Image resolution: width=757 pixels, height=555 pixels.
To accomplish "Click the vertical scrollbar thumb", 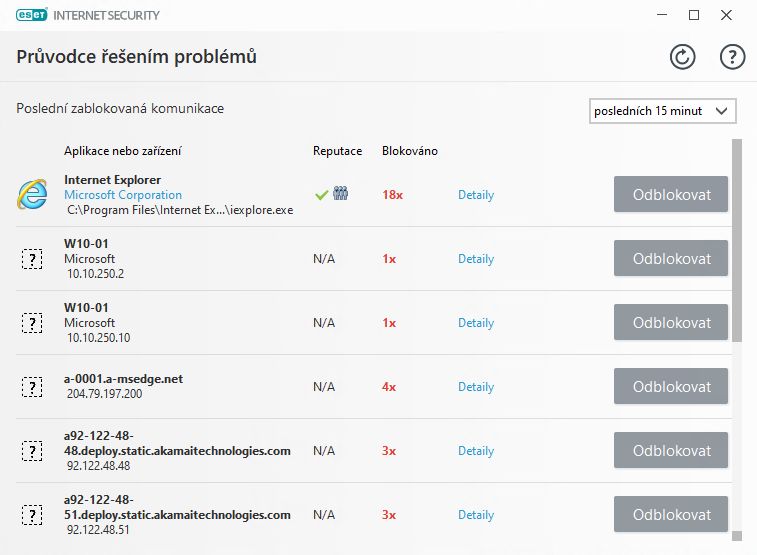I will click(x=737, y=240).
